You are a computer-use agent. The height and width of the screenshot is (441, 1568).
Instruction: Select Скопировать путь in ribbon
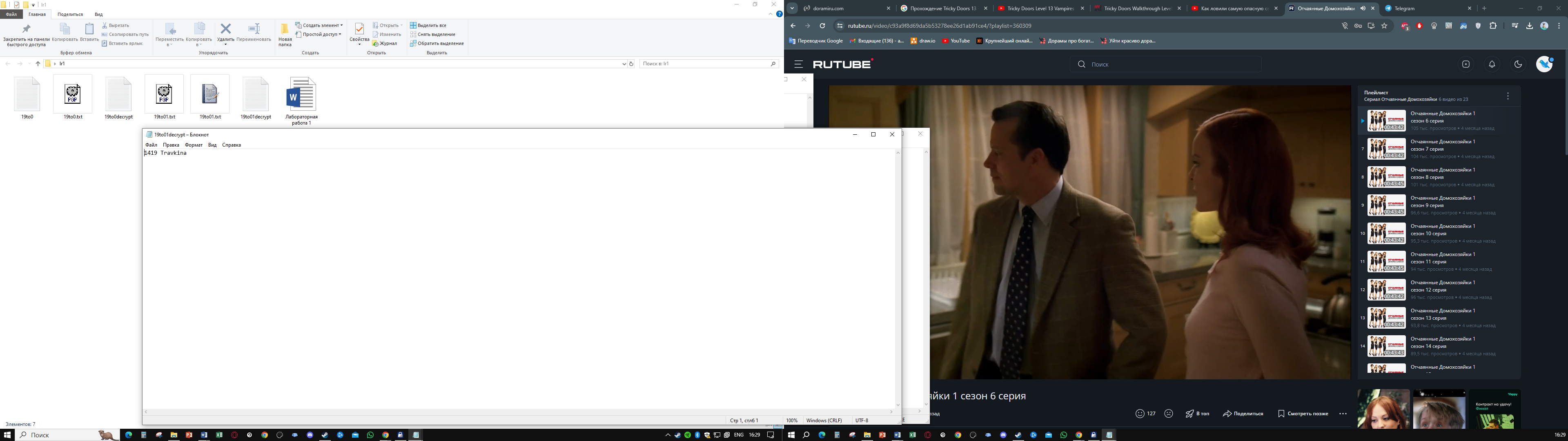click(125, 35)
